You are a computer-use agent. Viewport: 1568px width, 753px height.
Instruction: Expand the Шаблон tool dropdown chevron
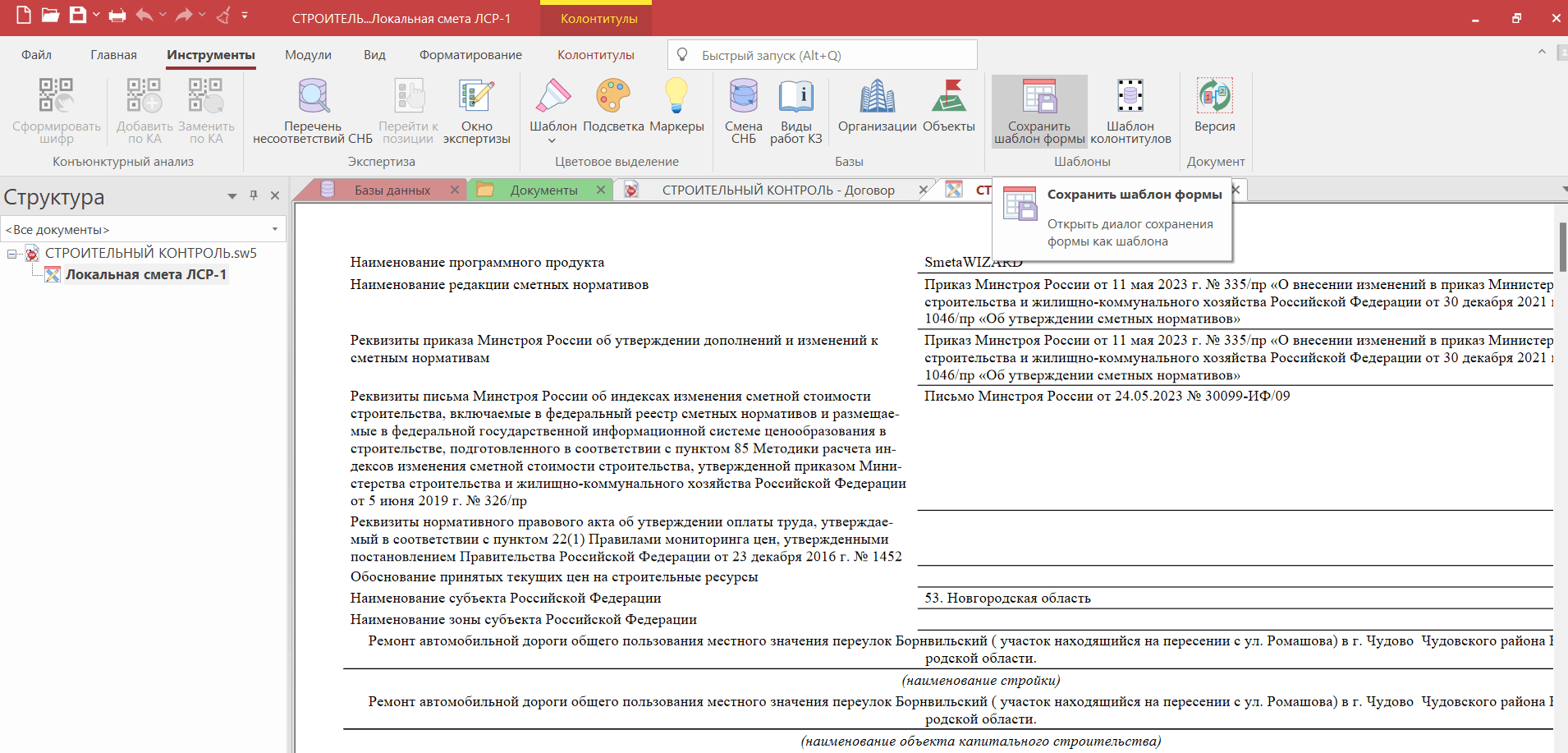(x=552, y=140)
